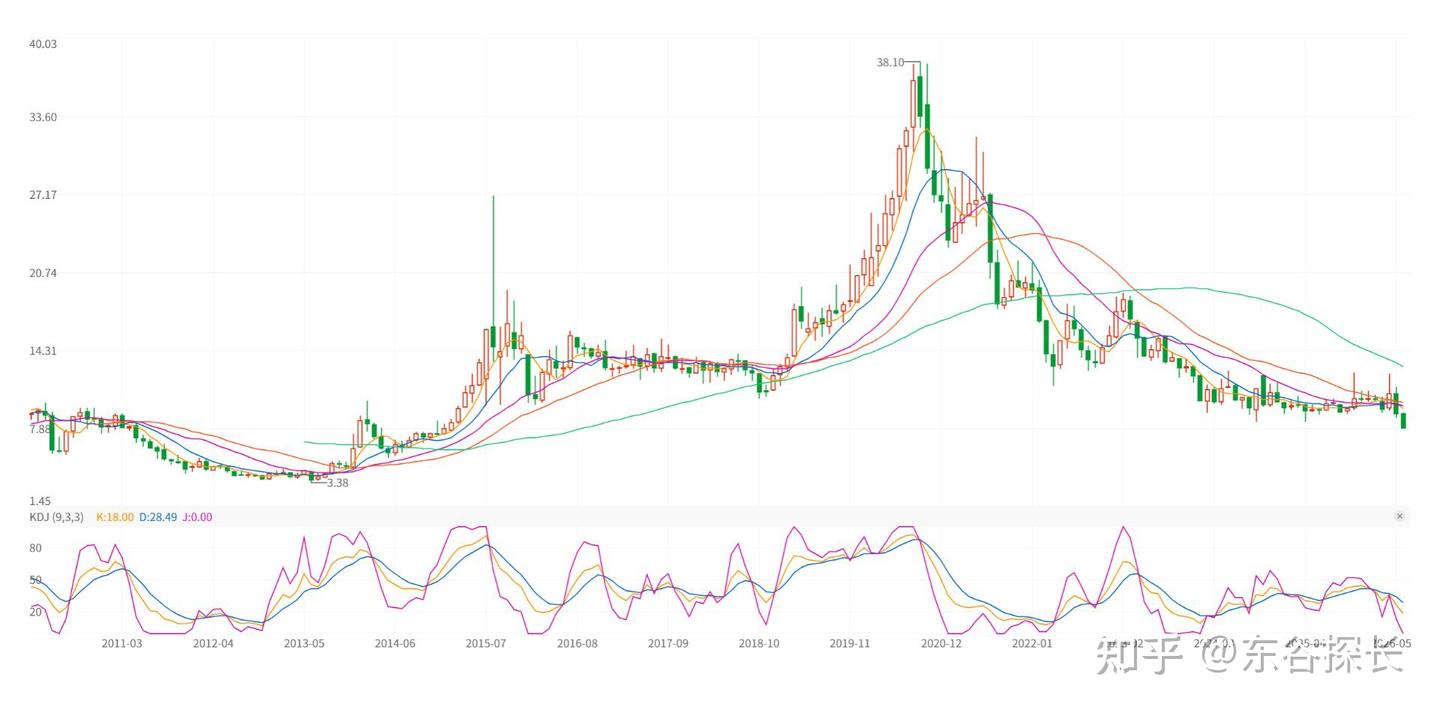
Task: Click the 2011-03 date axis label
Action: (x=122, y=643)
